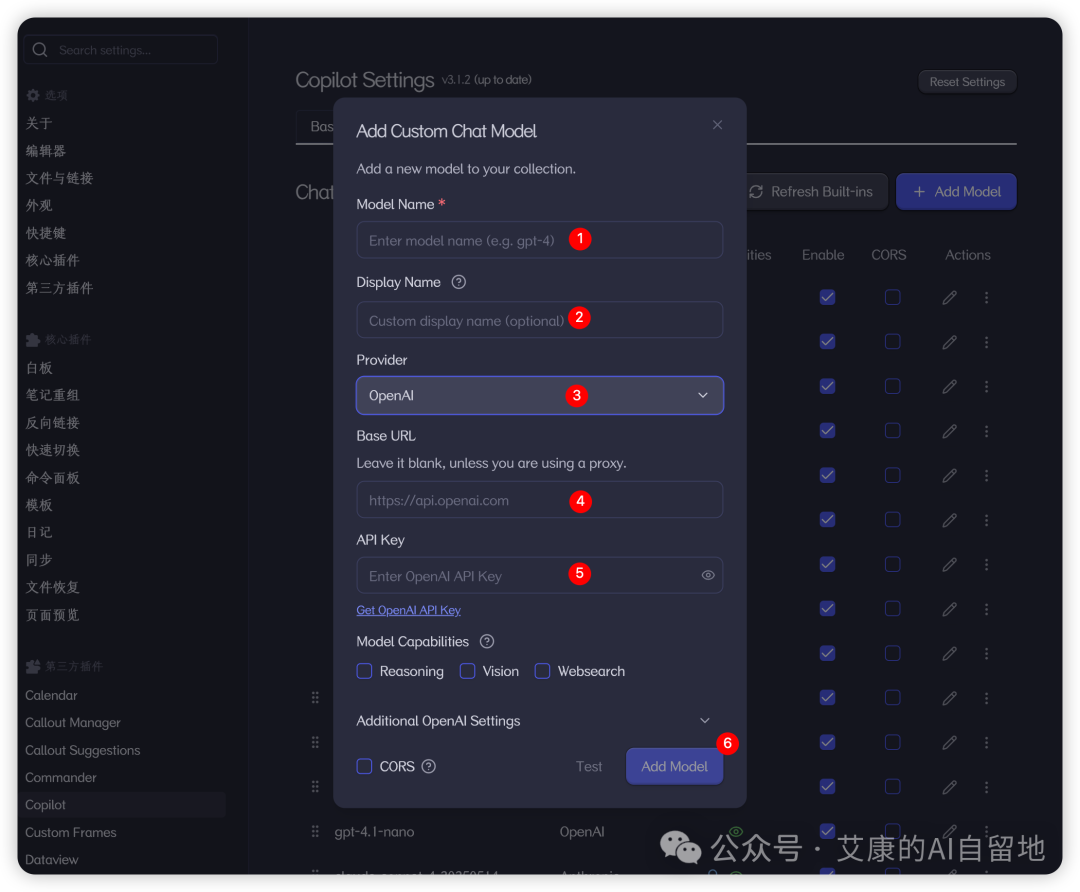The width and height of the screenshot is (1080, 892).
Task: Select Copilot in the sidebar
Action: pyautogui.click(x=123, y=805)
